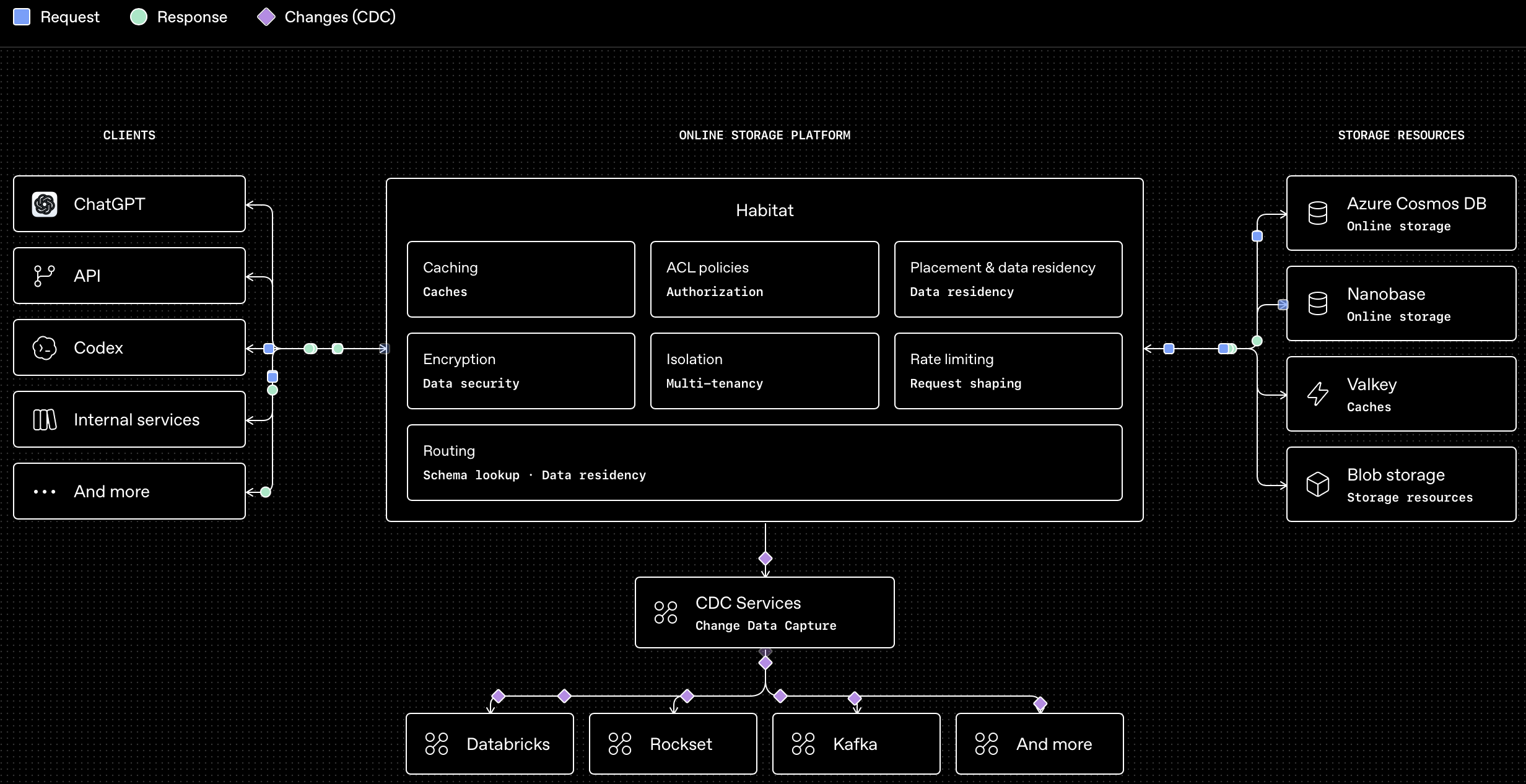
Task: Click the ChatGPT logo icon
Action: click(x=45, y=204)
